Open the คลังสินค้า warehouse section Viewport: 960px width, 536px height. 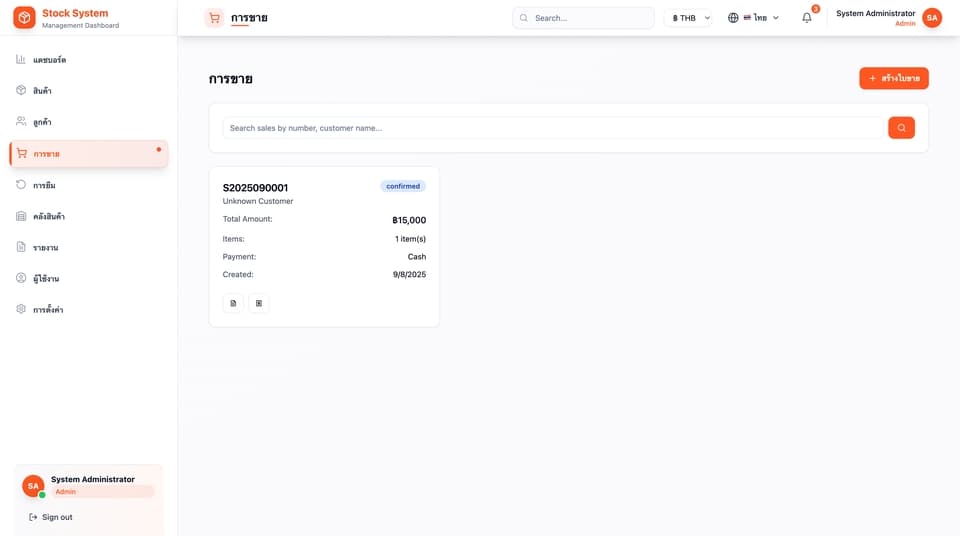(89, 216)
